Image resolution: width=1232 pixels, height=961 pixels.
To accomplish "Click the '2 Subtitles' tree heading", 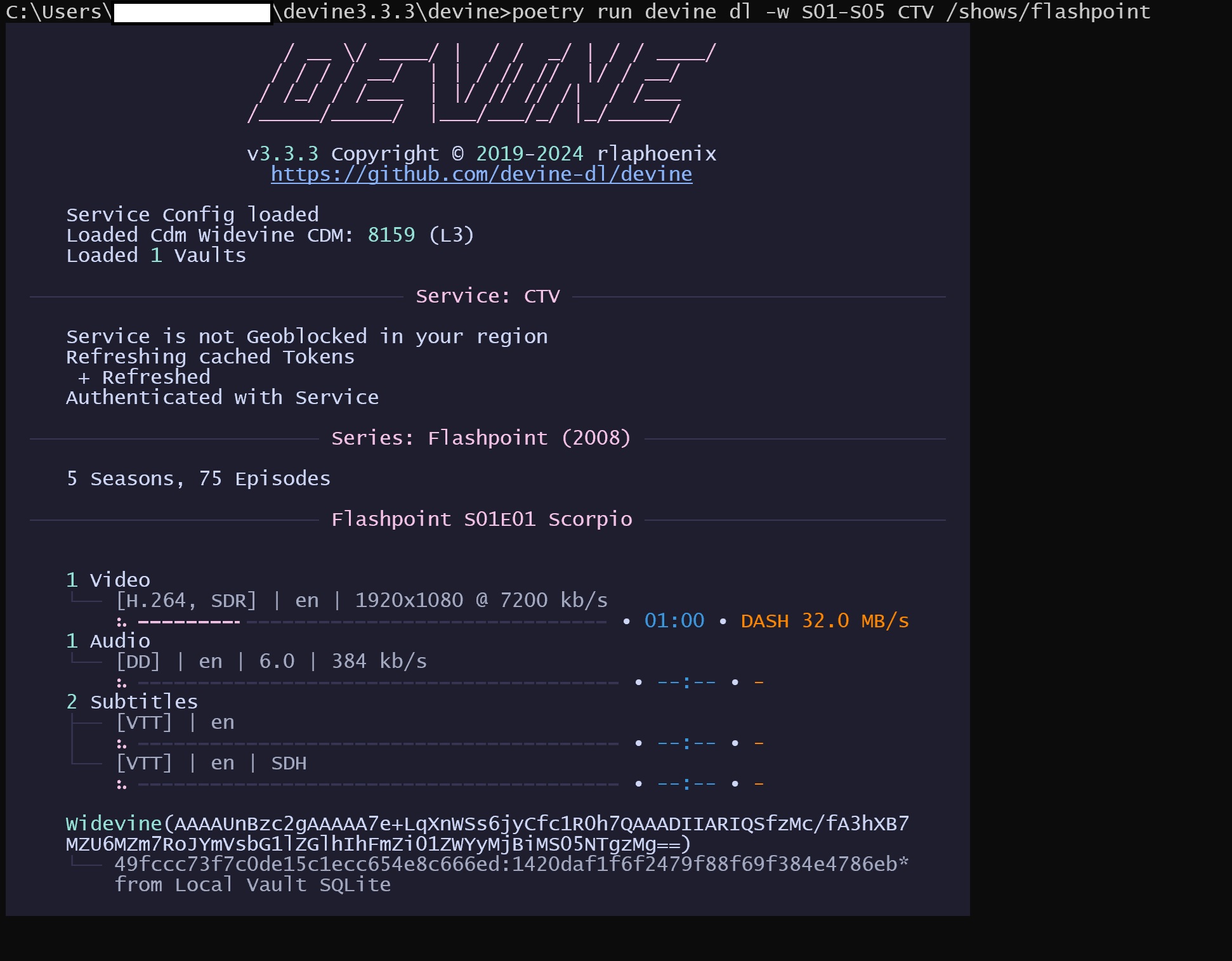I will pyautogui.click(x=132, y=702).
